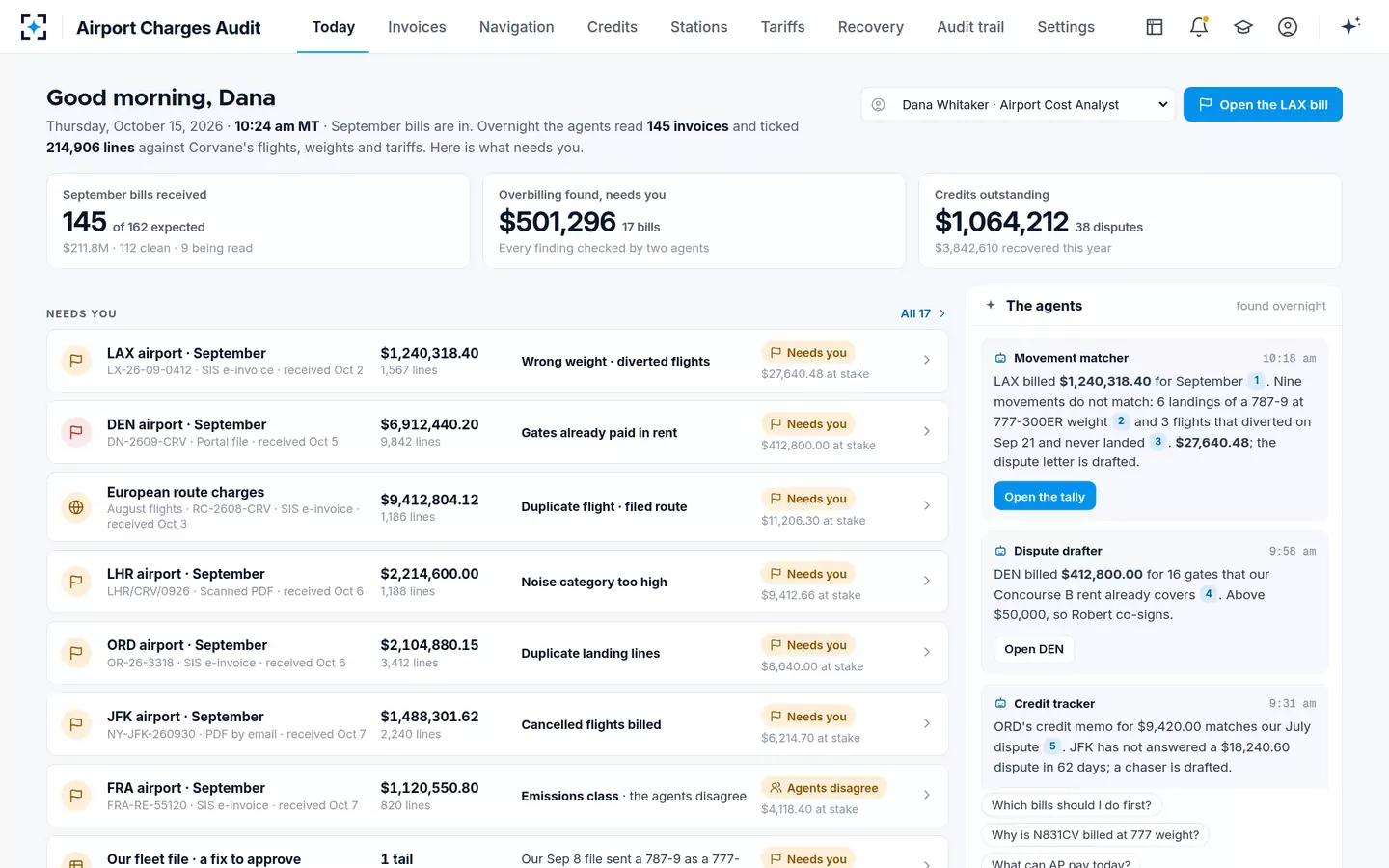Click the flag icon on LAX airport row

point(76,361)
